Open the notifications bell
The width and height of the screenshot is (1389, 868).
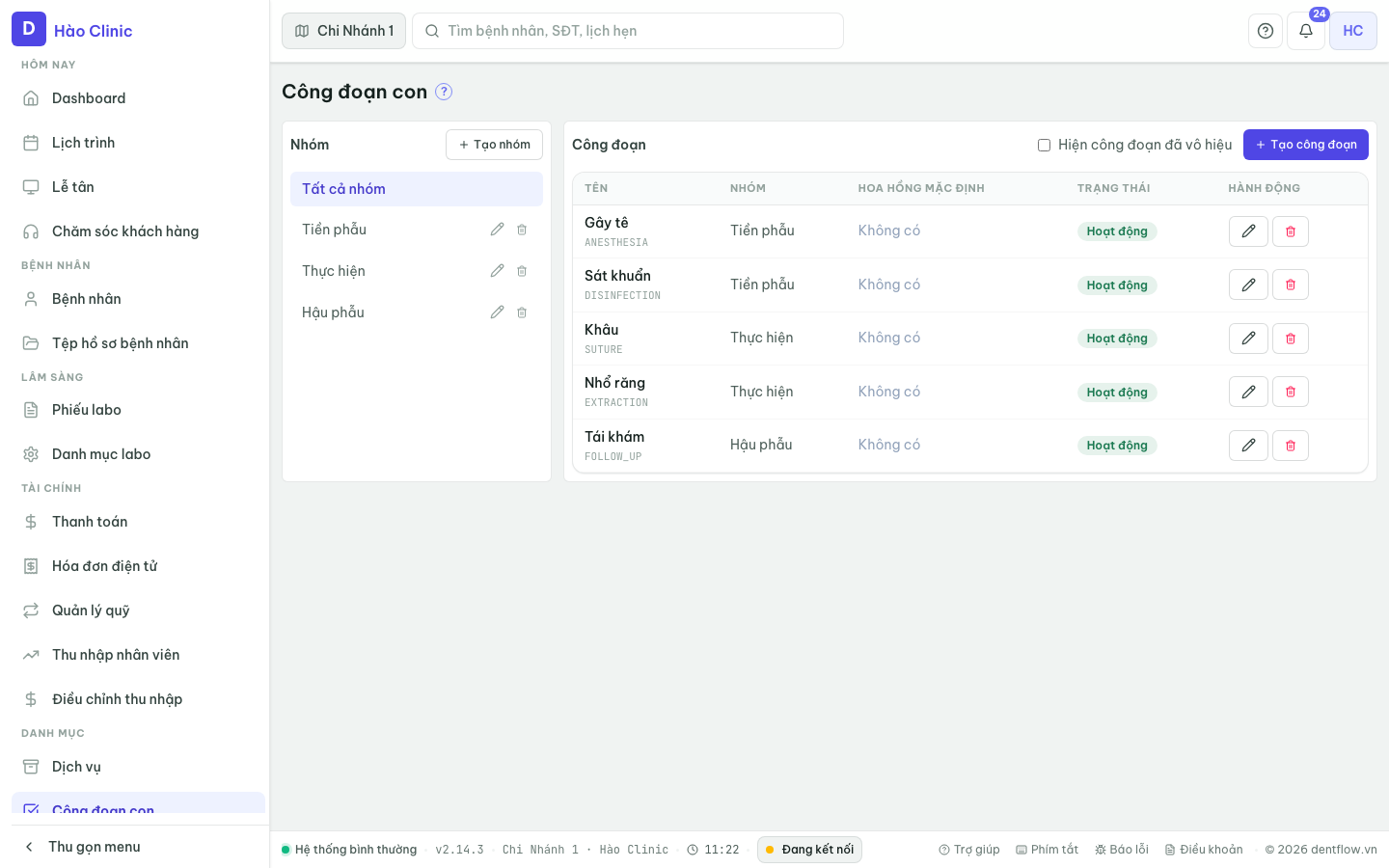pyautogui.click(x=1306, y=31)
